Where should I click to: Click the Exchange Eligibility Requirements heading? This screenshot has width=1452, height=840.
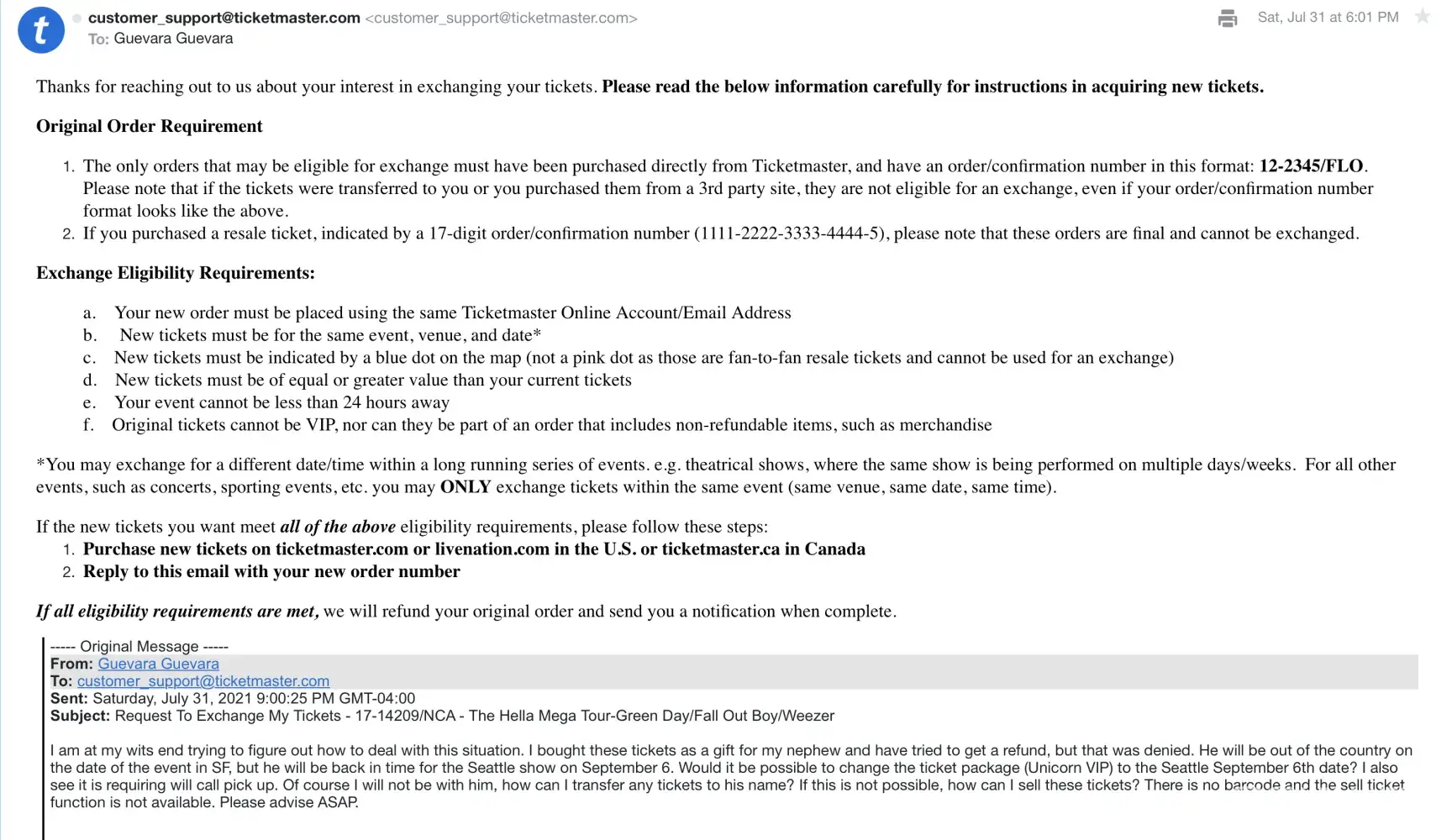coord(176,273)
